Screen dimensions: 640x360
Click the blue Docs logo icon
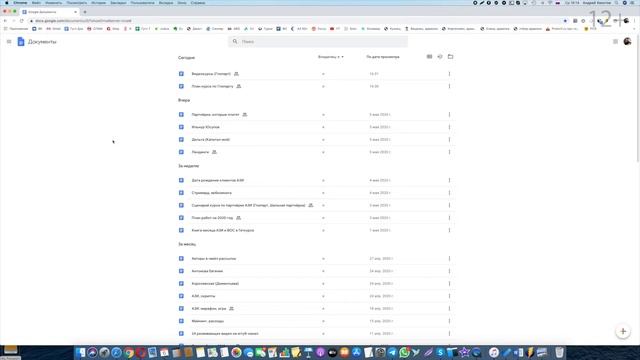click(x=21, y=42)
